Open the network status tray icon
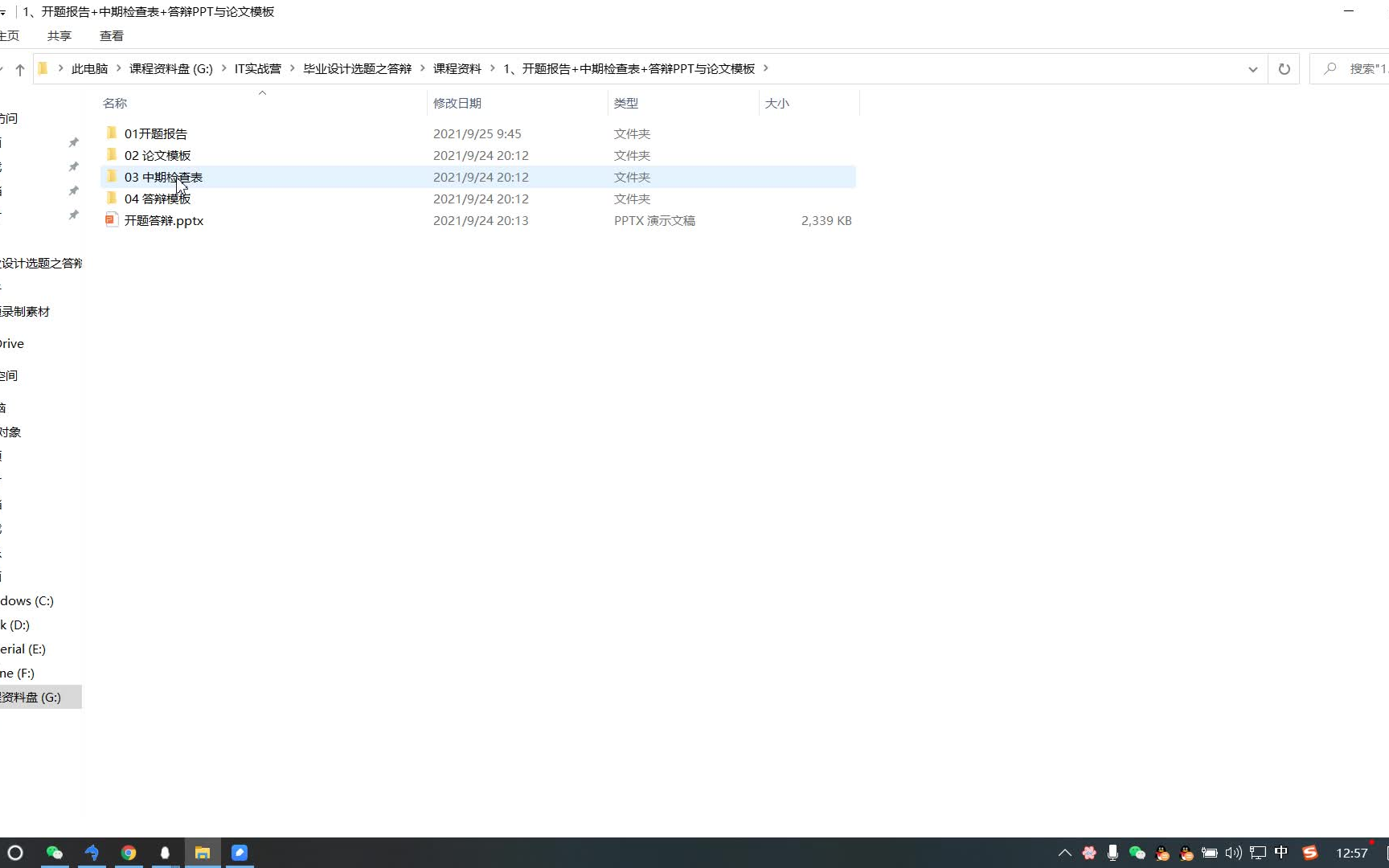This screenshot has width=1389, height=868. [x=1258, y=853]
